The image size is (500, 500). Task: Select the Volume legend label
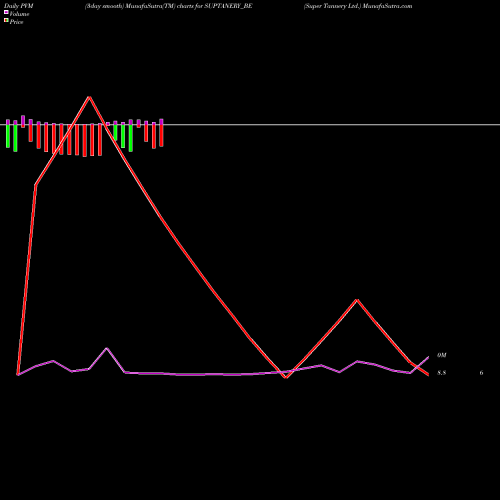(19, 14)
